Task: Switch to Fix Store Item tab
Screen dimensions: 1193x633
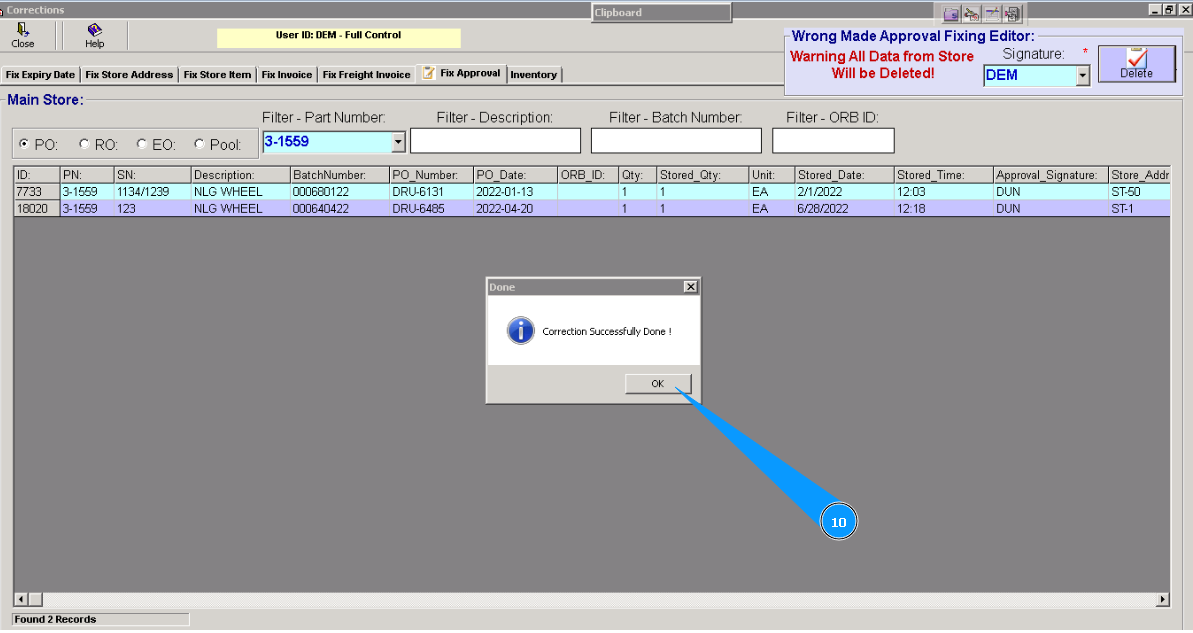Action: coord(217,75)
